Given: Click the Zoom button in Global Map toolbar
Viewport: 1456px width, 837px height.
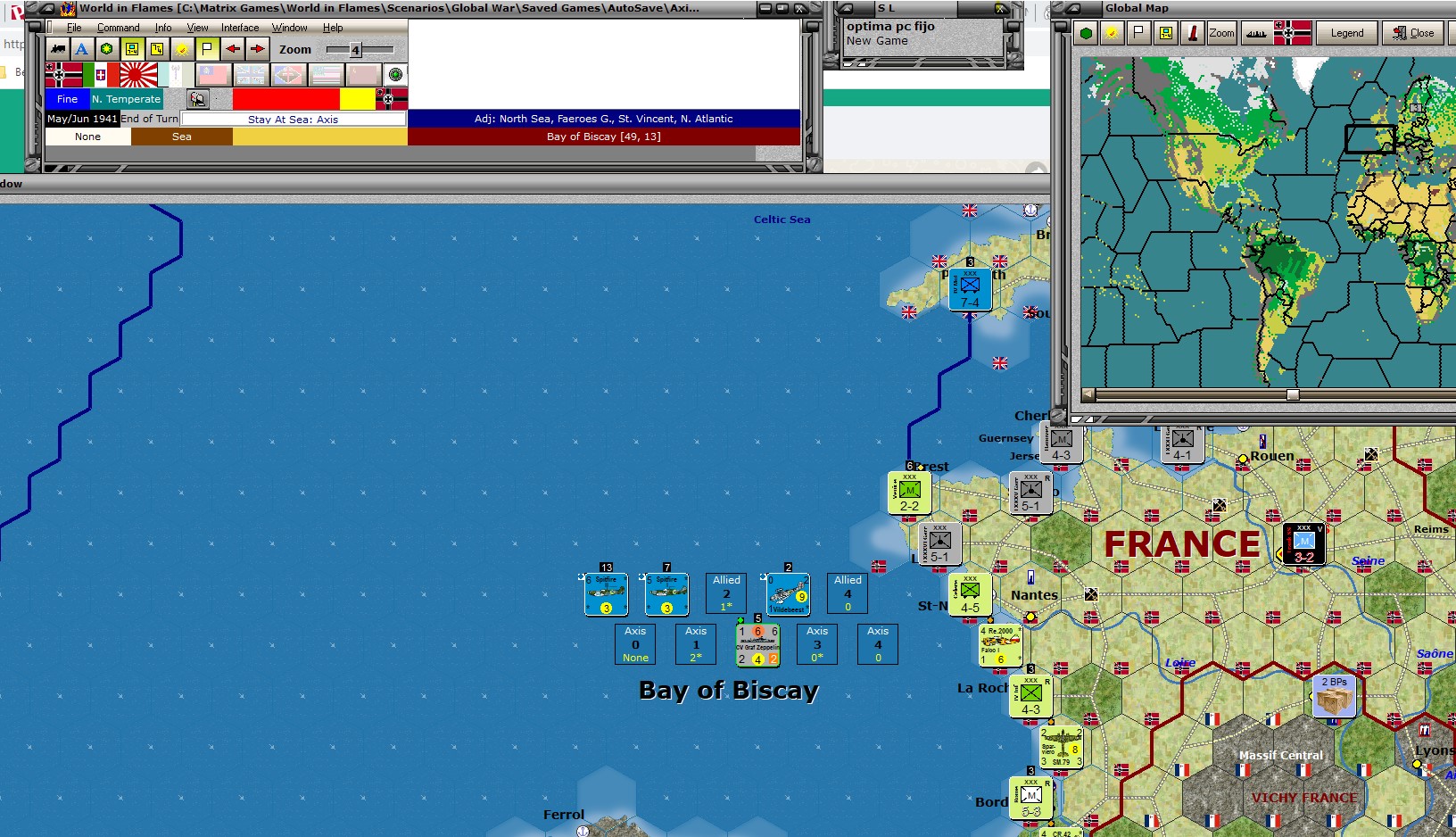Looking at the screenshot, I should [x=1221, y=34].
